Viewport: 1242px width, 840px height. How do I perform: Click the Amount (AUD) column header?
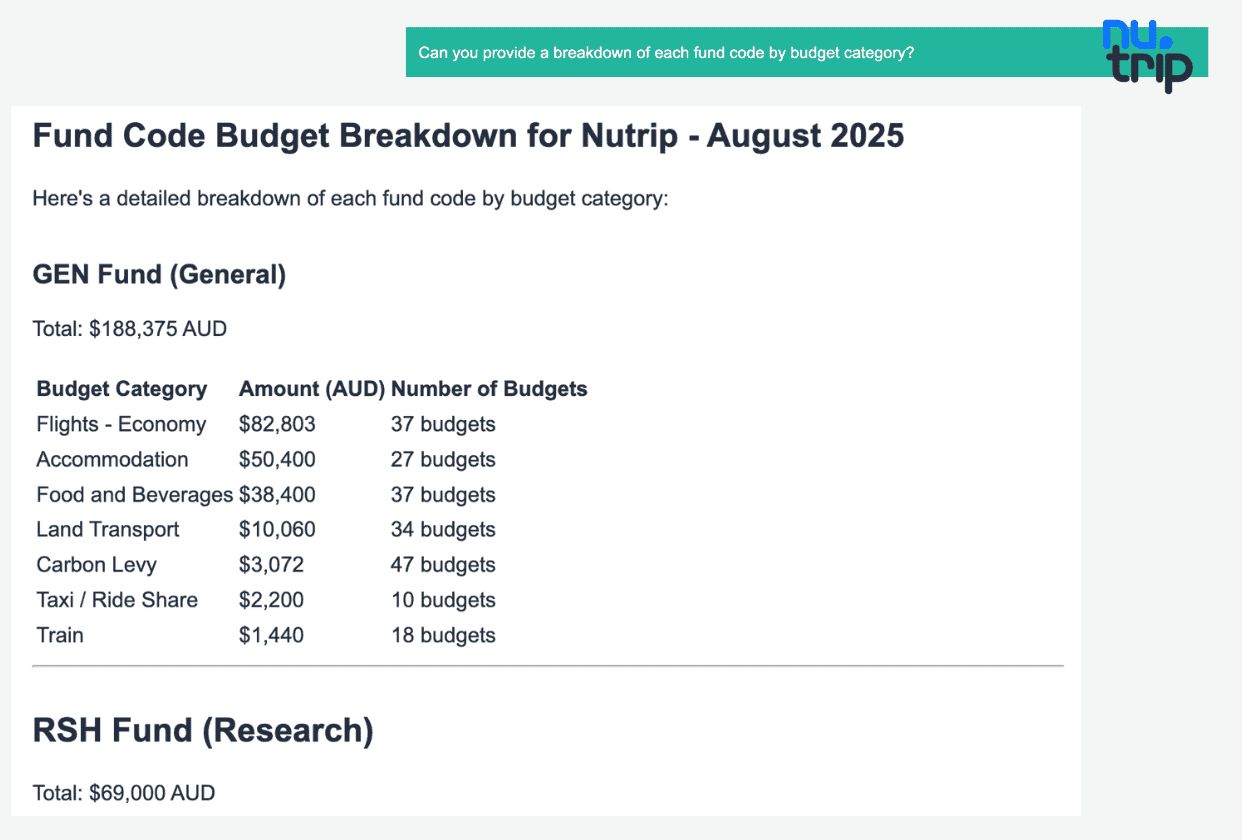[312, 389]
